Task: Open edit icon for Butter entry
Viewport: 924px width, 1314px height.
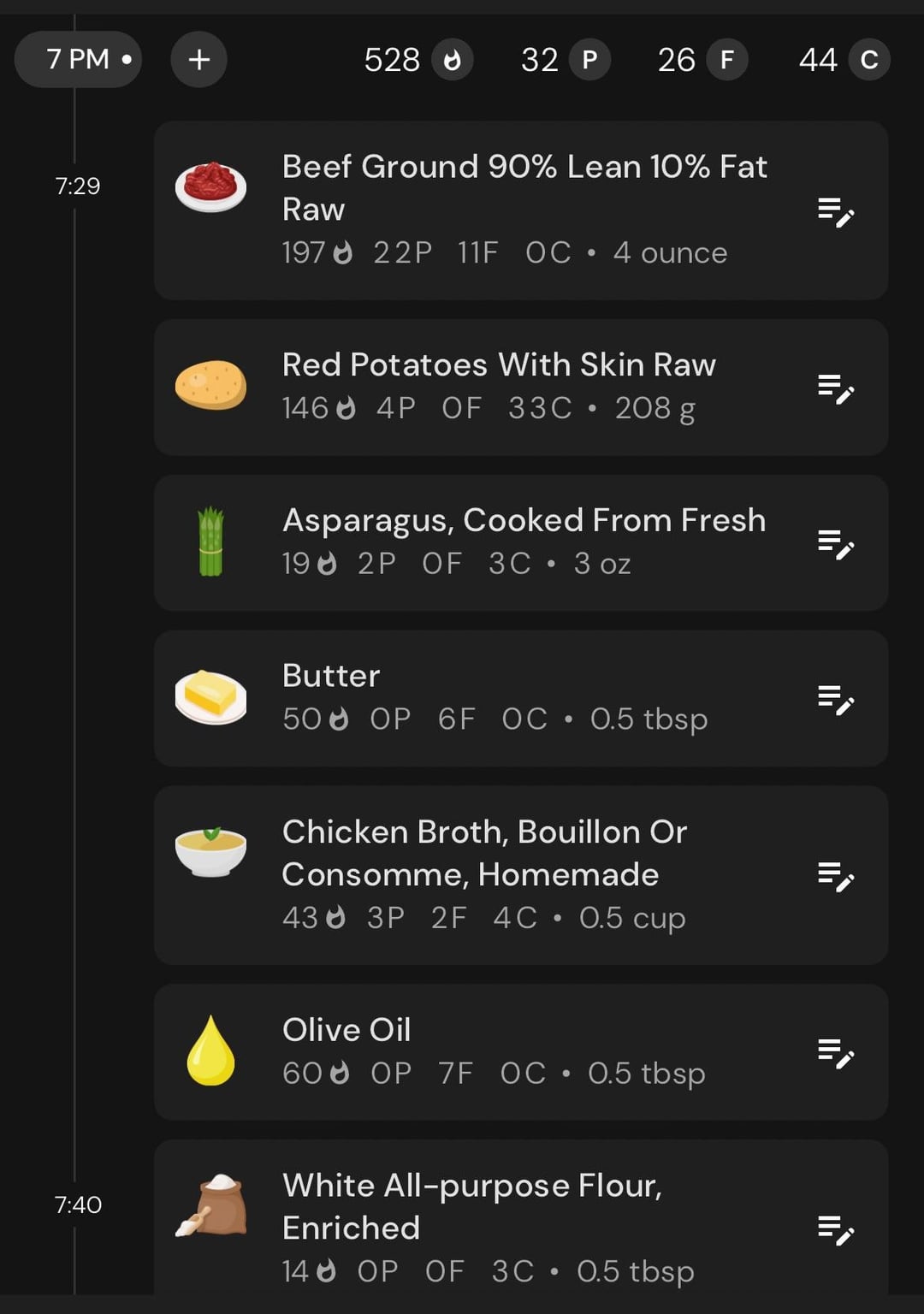Action: point(836,700)
